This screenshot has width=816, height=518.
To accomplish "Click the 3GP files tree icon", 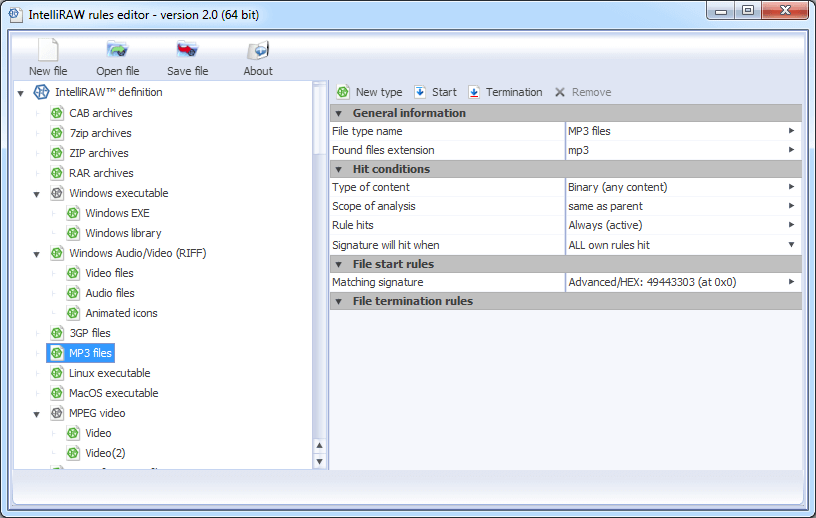I will coord(57,333).
